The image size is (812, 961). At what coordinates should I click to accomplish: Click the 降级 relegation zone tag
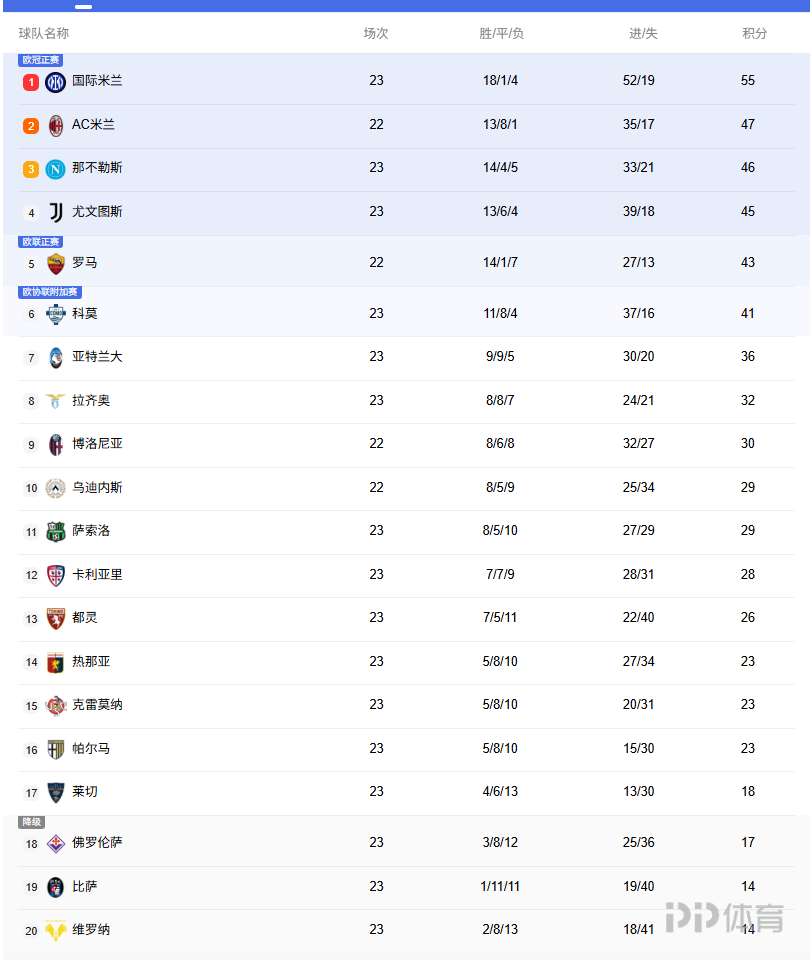point(31,822)
